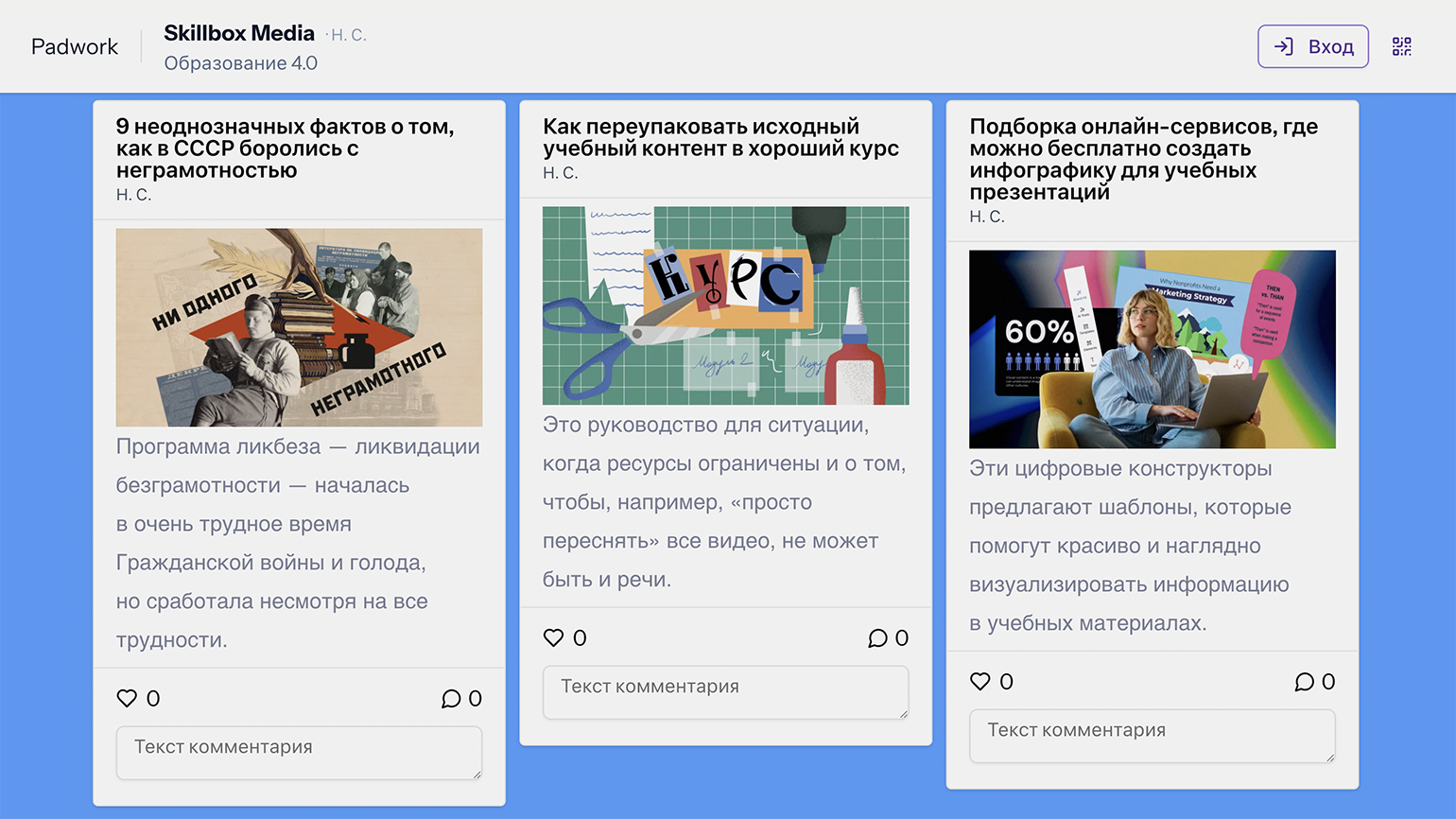Image resolution: width=1456 pixels, height=819 pixels.
Task: Open the QR code icon in header
Action: pos(1401,46)
